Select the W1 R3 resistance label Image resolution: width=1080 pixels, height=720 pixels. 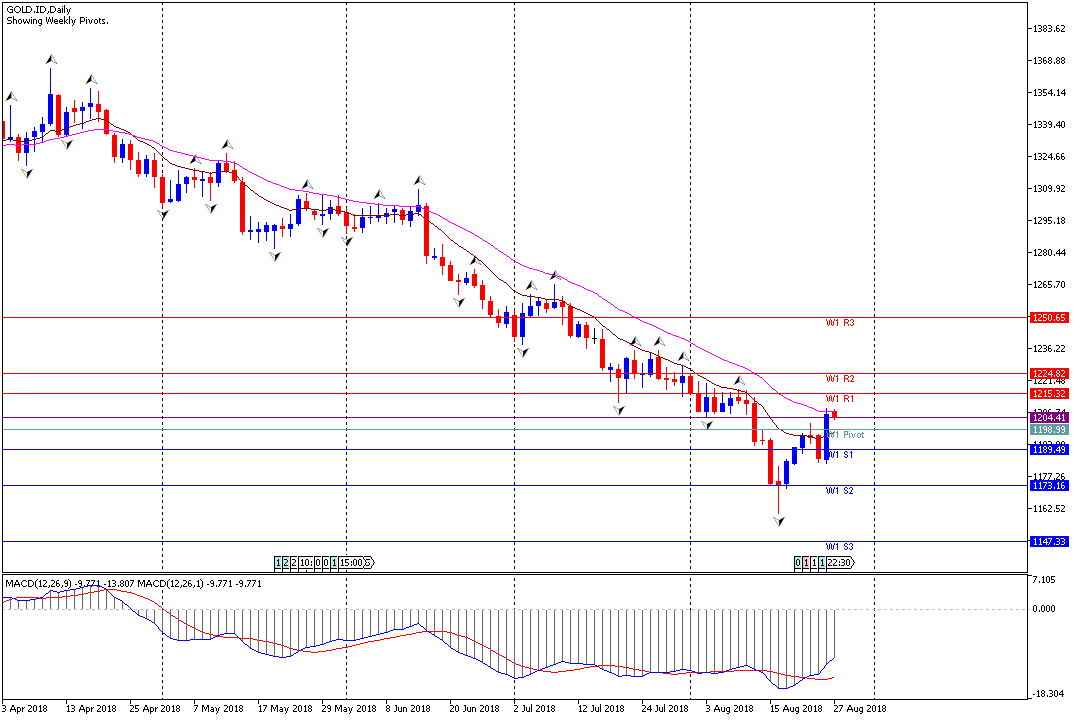pyautogui.click(x=840, y=322)
